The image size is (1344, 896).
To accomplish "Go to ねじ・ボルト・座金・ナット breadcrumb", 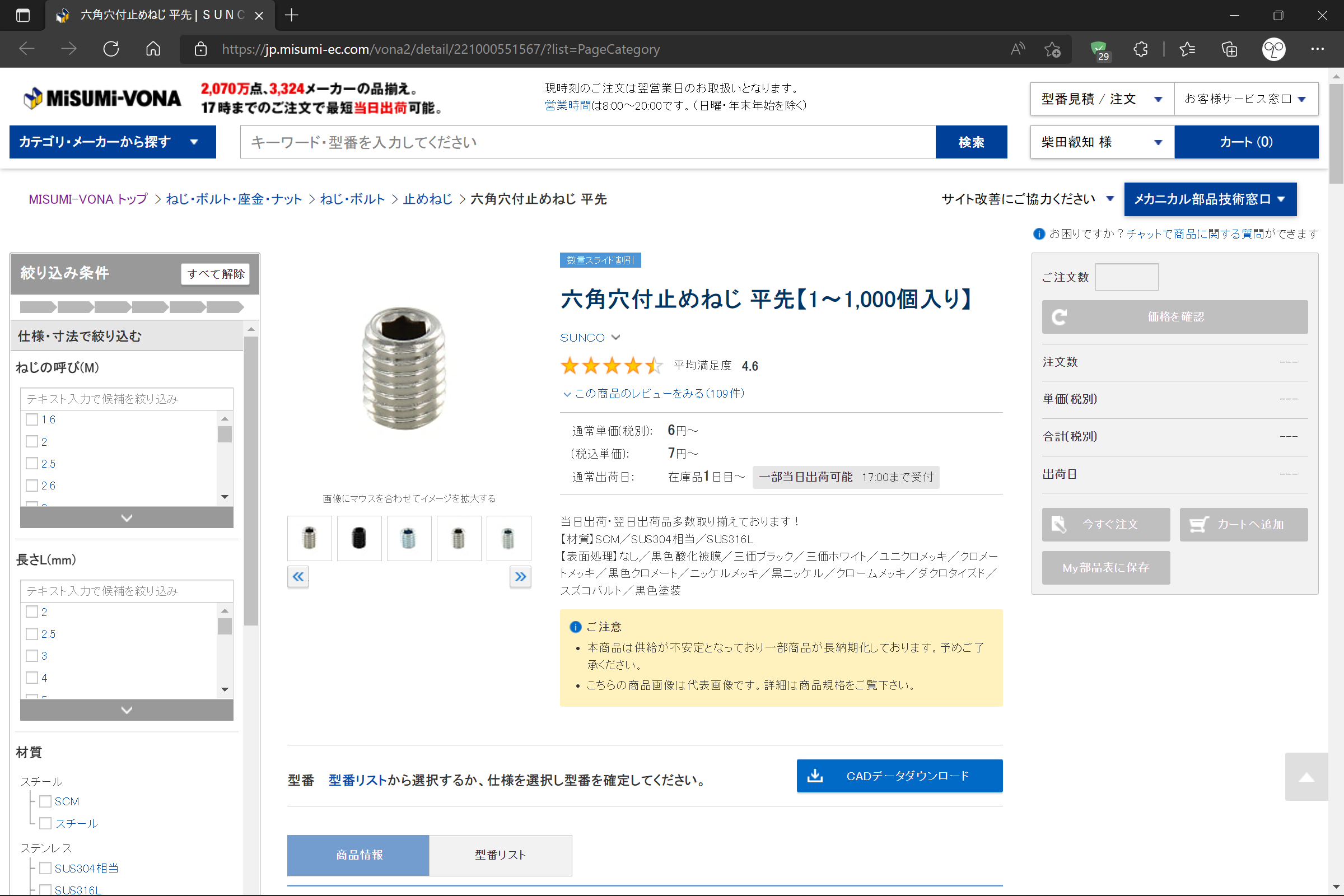I will tap(234, 199).
